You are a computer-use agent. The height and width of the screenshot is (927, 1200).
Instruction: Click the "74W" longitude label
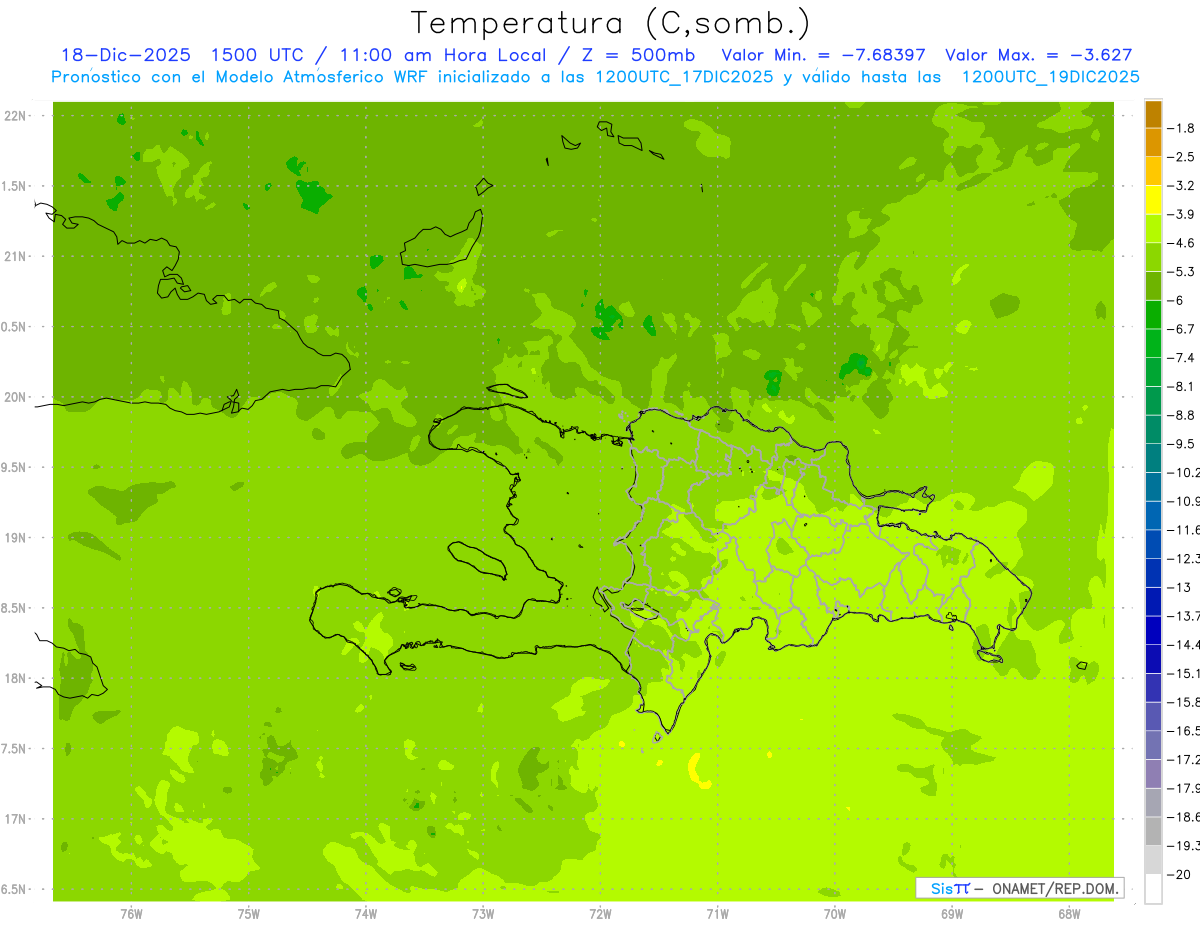pos(366,914)
